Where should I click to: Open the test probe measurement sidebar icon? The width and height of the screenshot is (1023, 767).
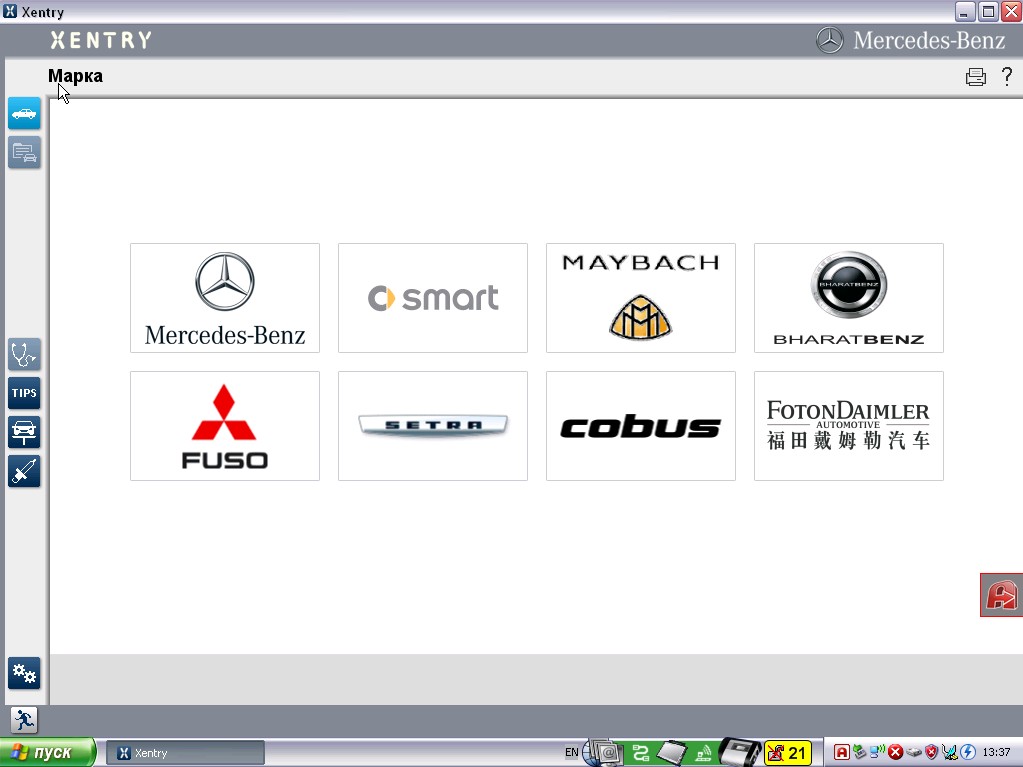[x=24, y=472]
